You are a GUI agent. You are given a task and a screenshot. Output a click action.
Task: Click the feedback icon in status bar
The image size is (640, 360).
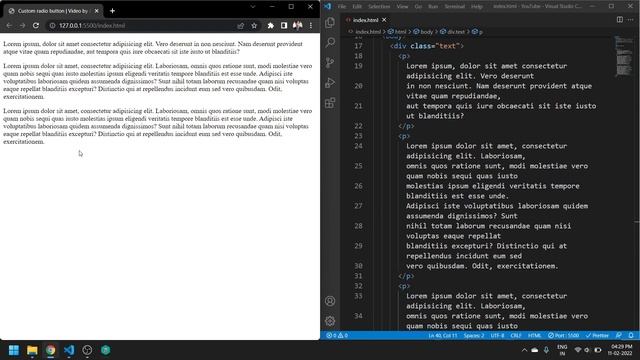[x=619, y=336]
